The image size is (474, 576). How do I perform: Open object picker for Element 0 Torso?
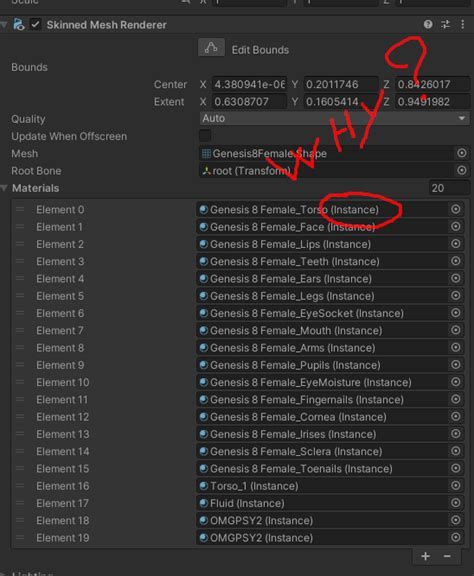click(456, 209)
